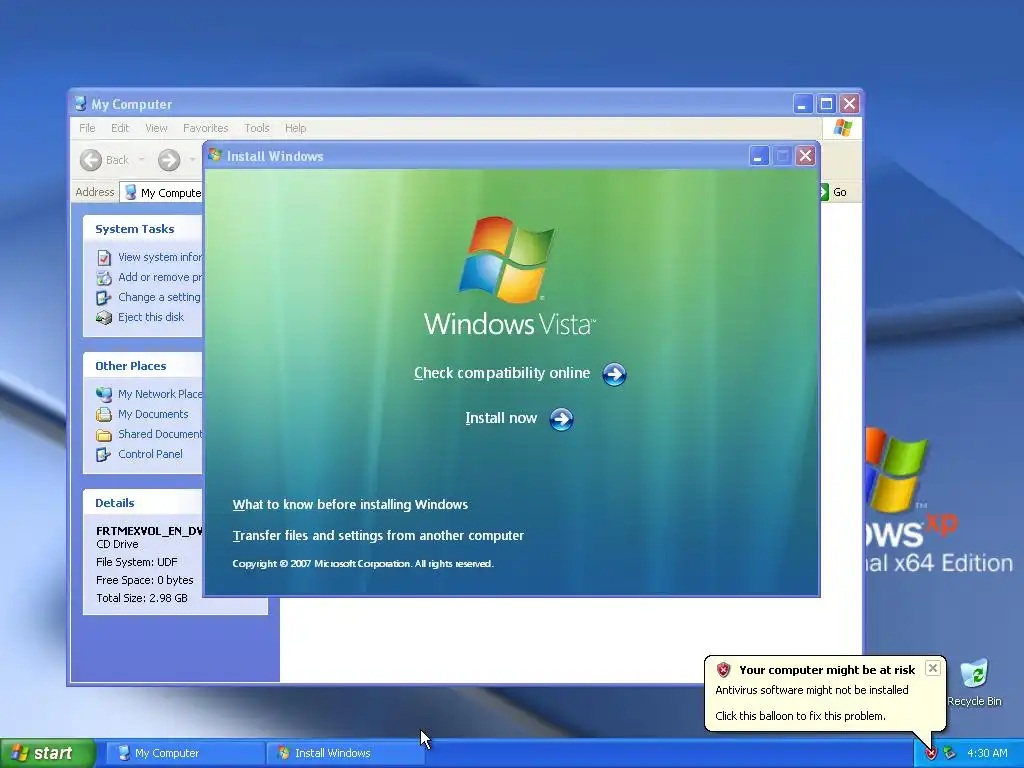Click the address bar field in My Computer

[161, 193]
